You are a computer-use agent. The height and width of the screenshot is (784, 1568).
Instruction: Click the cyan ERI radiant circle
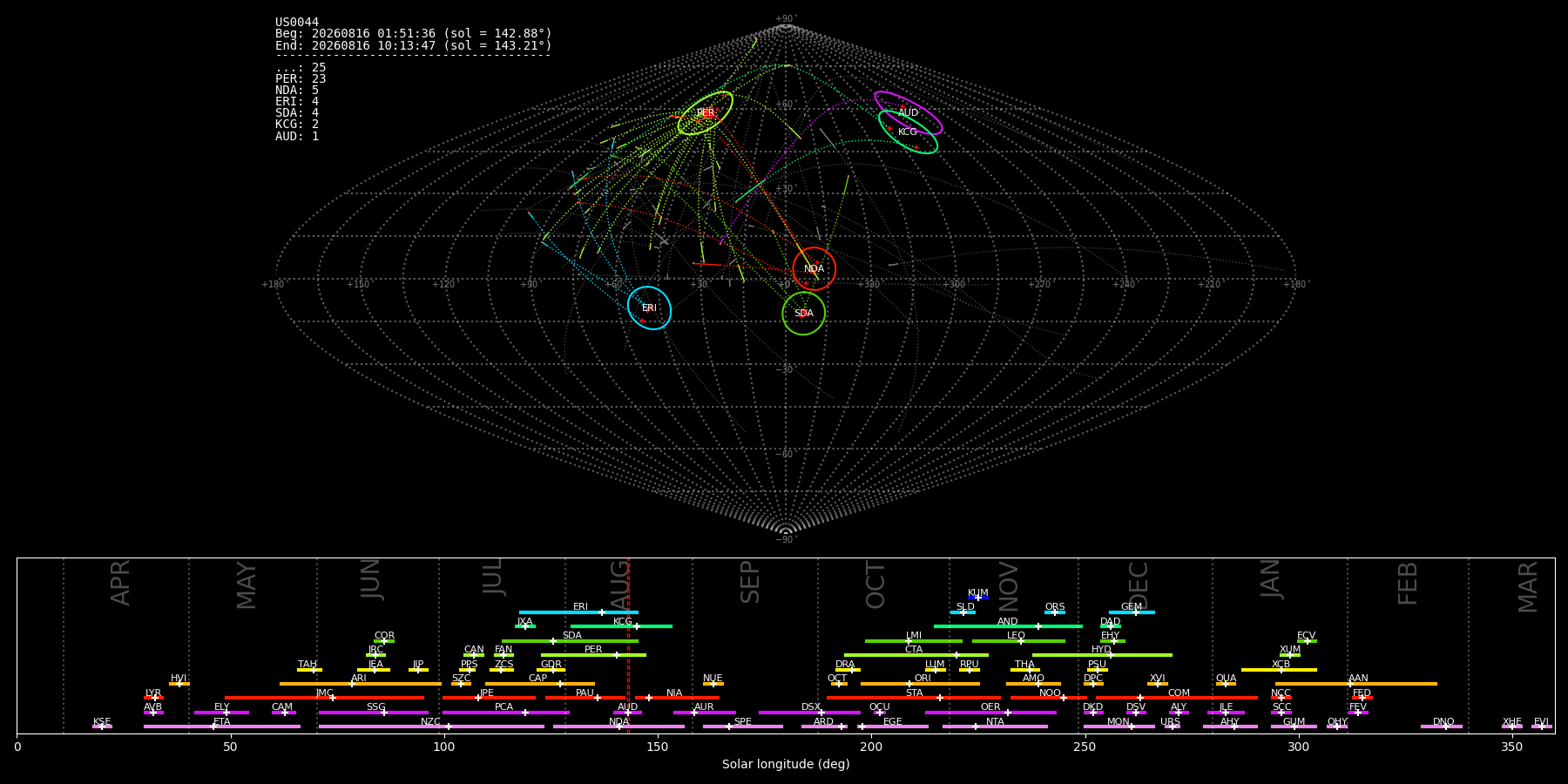650,308
